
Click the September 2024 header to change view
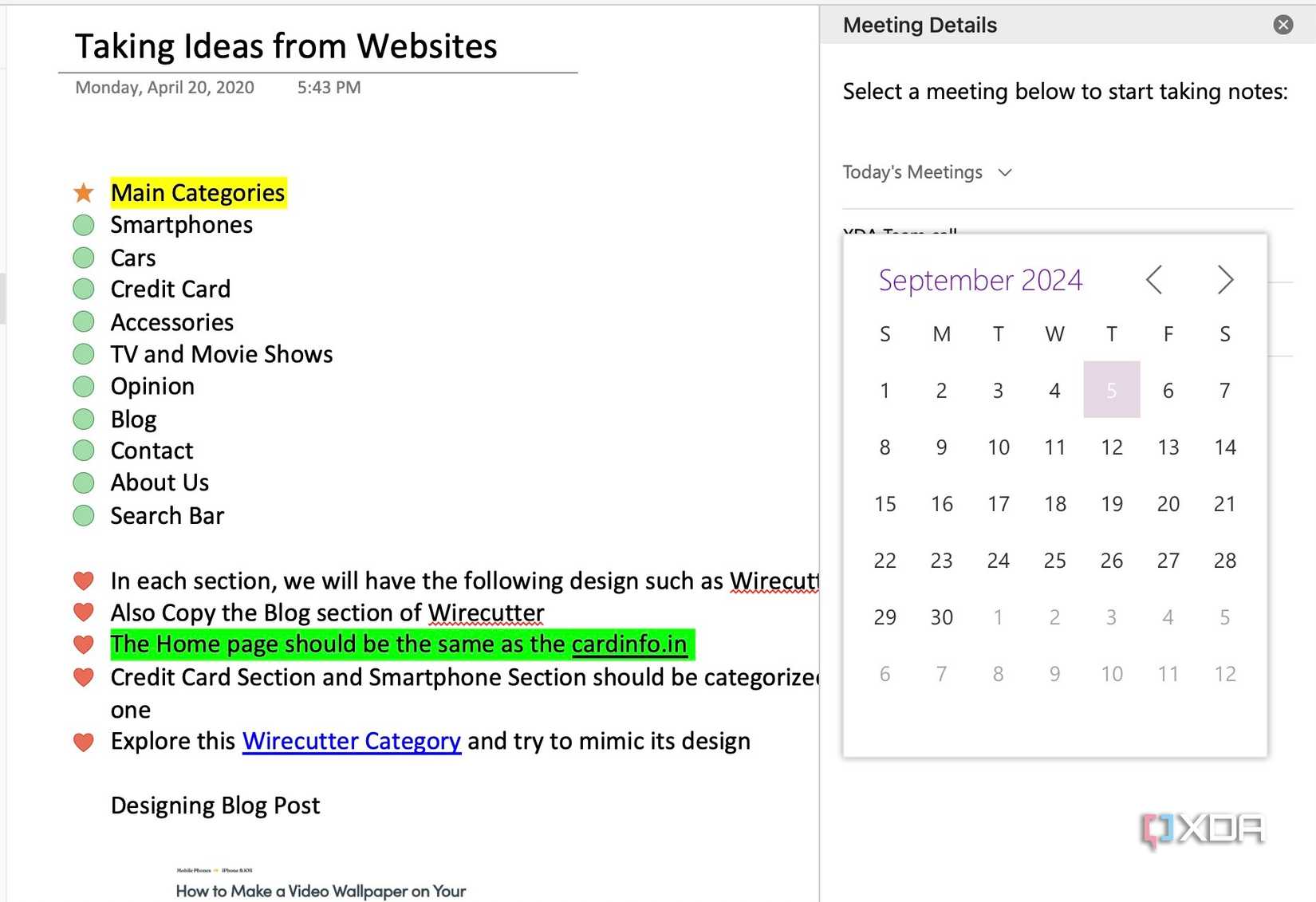click(x=979, y=280)
